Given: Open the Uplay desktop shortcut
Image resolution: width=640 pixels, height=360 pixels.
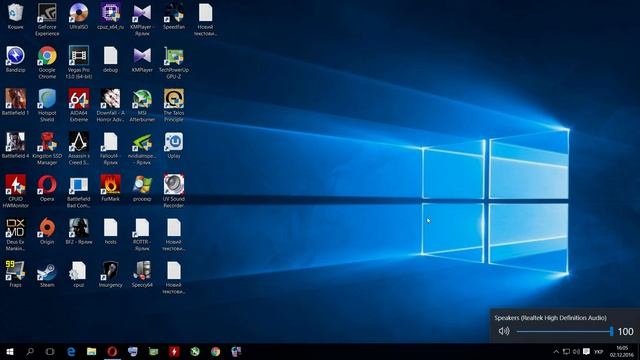Looking at the screenshot, I should (174, 145).
